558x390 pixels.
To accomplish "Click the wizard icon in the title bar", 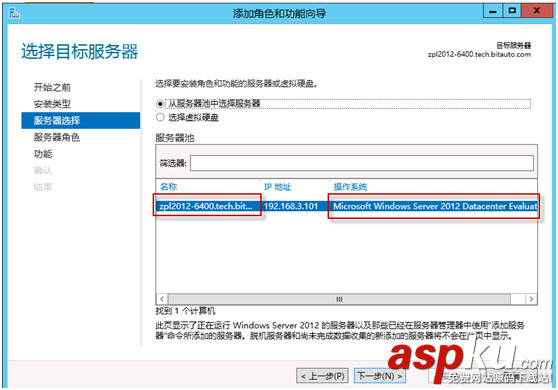I will coord(14,14).
